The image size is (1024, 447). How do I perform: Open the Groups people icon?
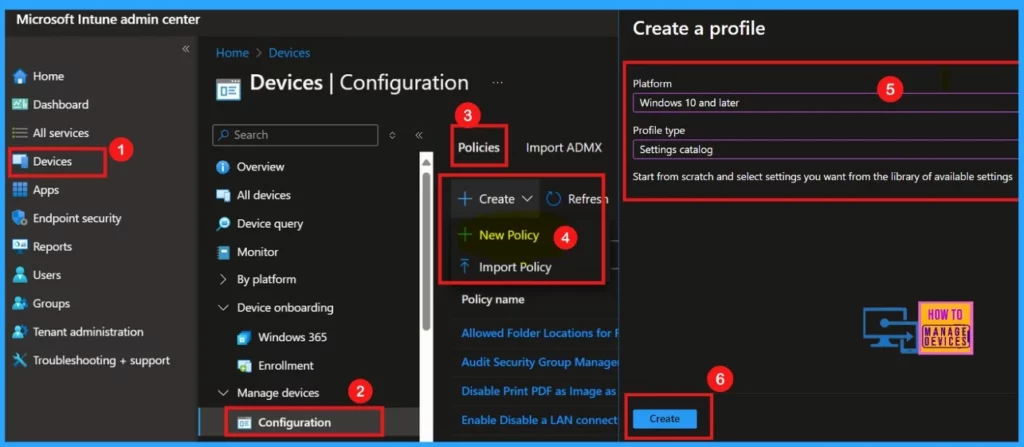20,303
